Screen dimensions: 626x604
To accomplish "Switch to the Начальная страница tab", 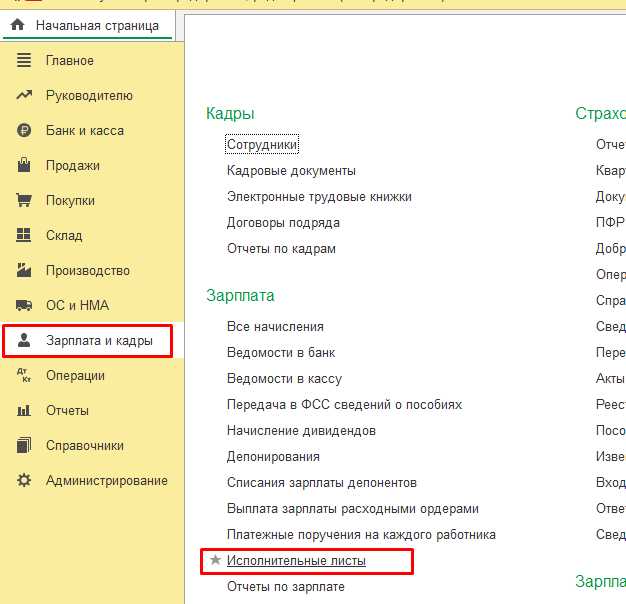I will pos(96,25).
